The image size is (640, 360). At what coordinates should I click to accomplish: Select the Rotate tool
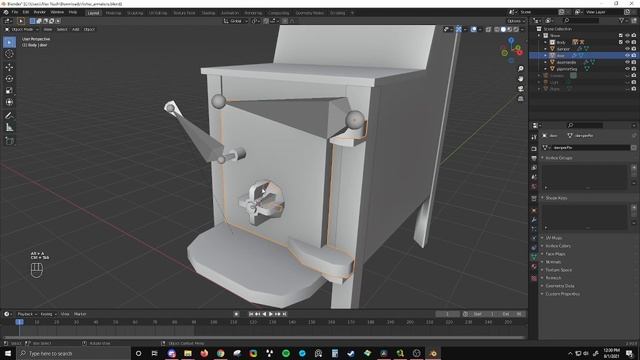click(9, 79)
